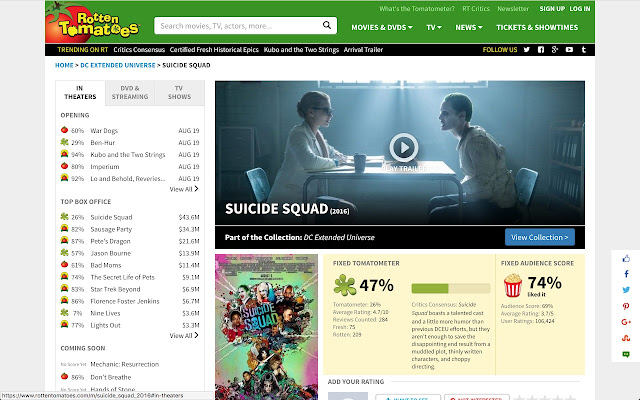Image resolution: width=640 pixels, height=400 pixels.
Task: Click popcorn bucket icon beside 74% audience score
Action: click(x=513, y=285)
